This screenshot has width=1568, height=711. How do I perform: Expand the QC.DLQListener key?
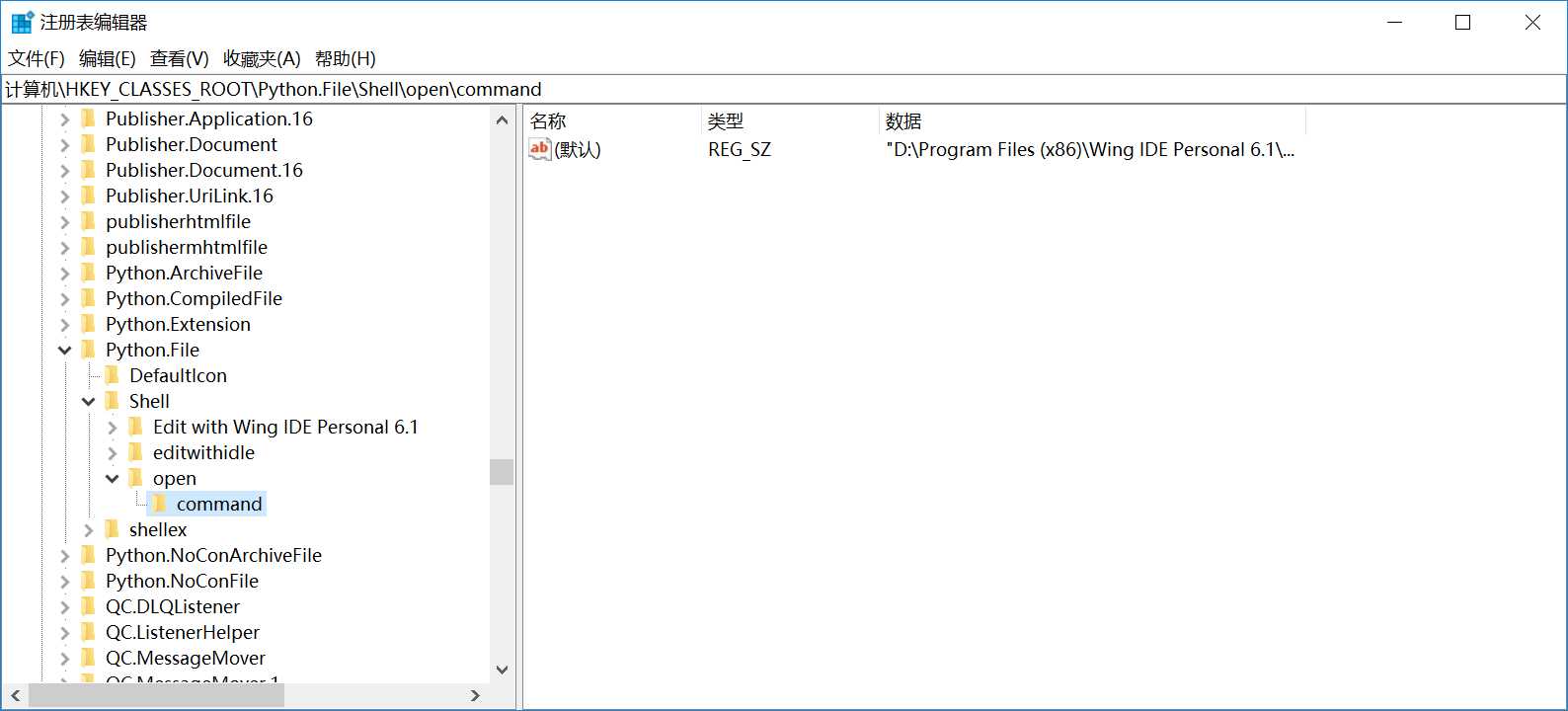click(64, 607)
